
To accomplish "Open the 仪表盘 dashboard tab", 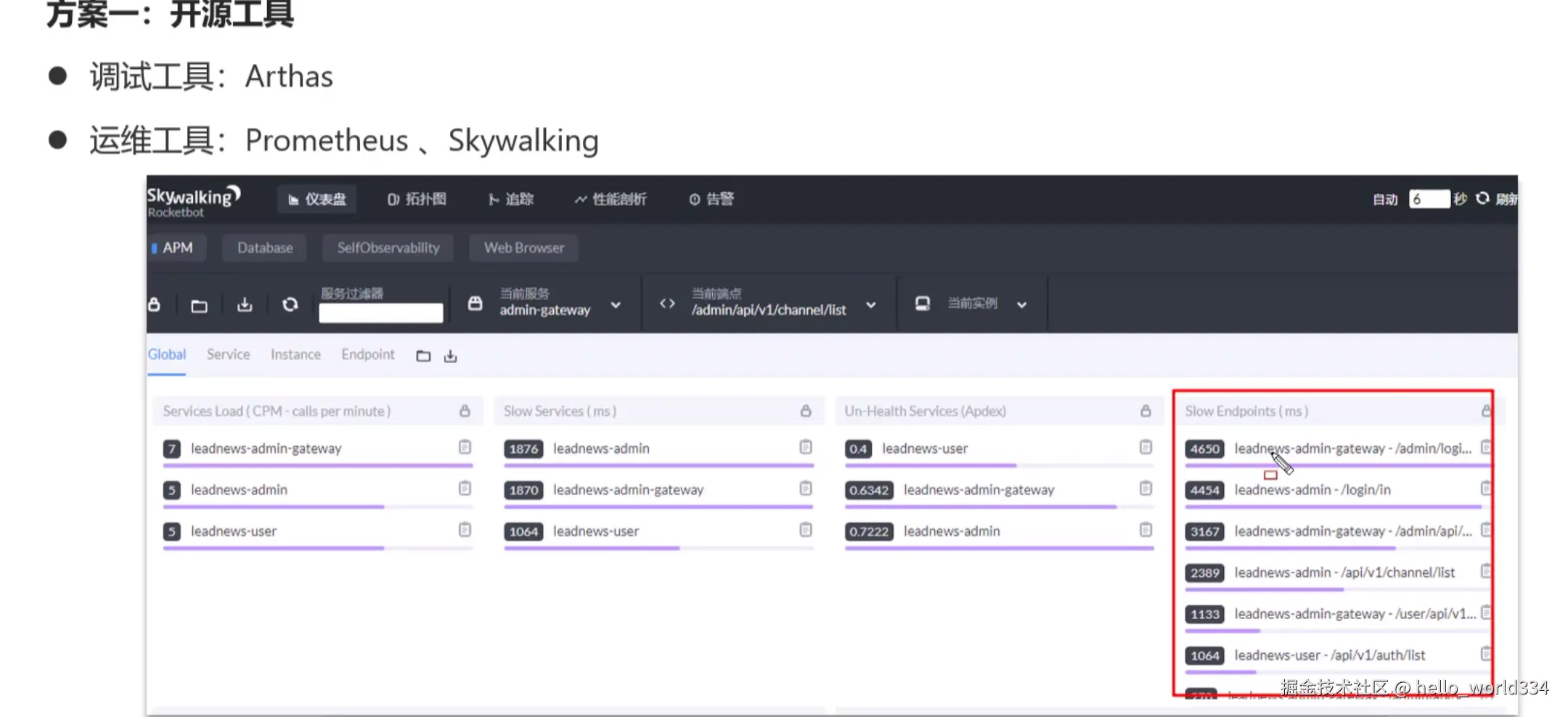I will 317,199.
